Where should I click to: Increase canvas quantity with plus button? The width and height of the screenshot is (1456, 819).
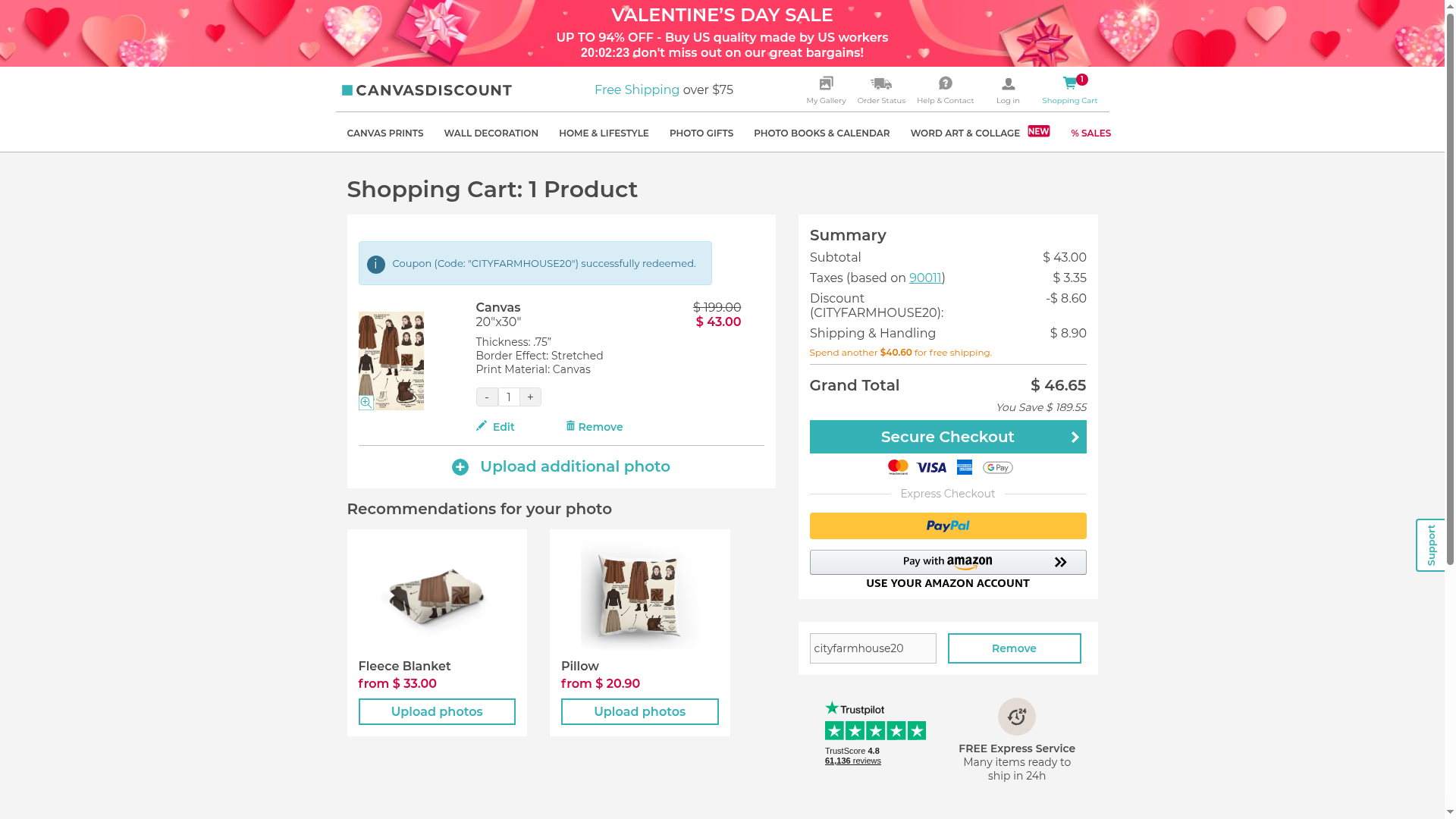coord(530,397)
